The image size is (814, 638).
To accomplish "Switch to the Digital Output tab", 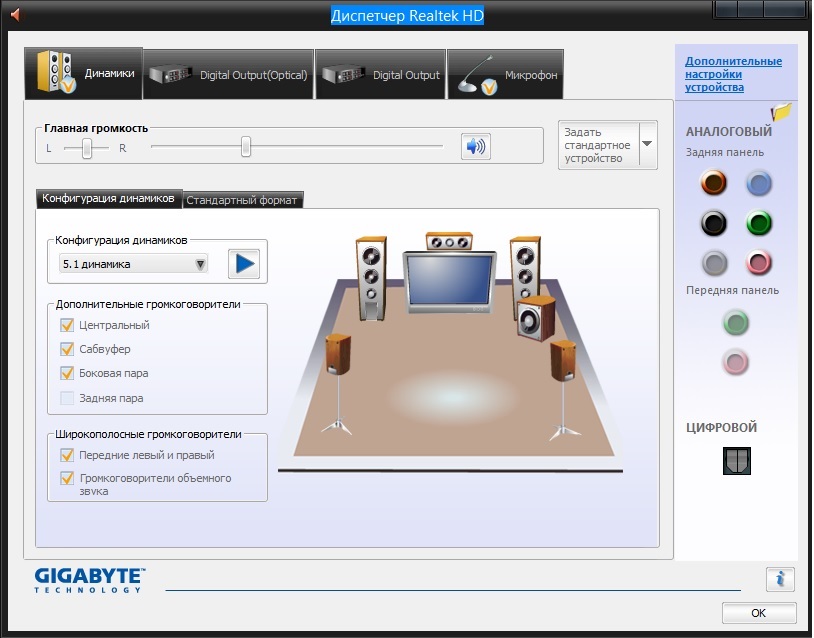I will click(381, 74).
